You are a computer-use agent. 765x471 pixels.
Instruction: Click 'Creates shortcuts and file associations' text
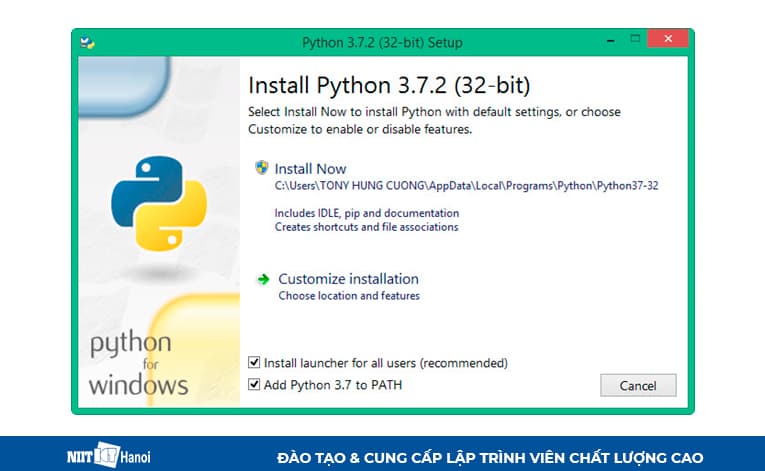(366, 227)
